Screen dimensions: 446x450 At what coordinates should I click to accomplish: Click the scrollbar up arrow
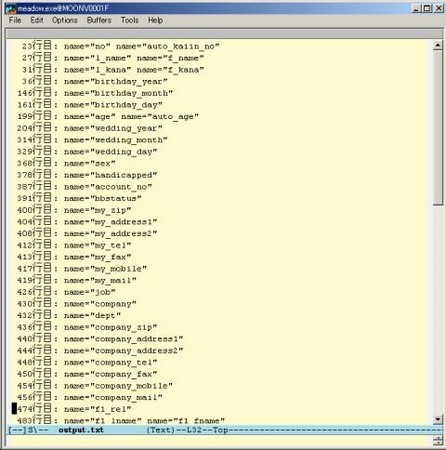pyautogui.click(x=438, y=45)
